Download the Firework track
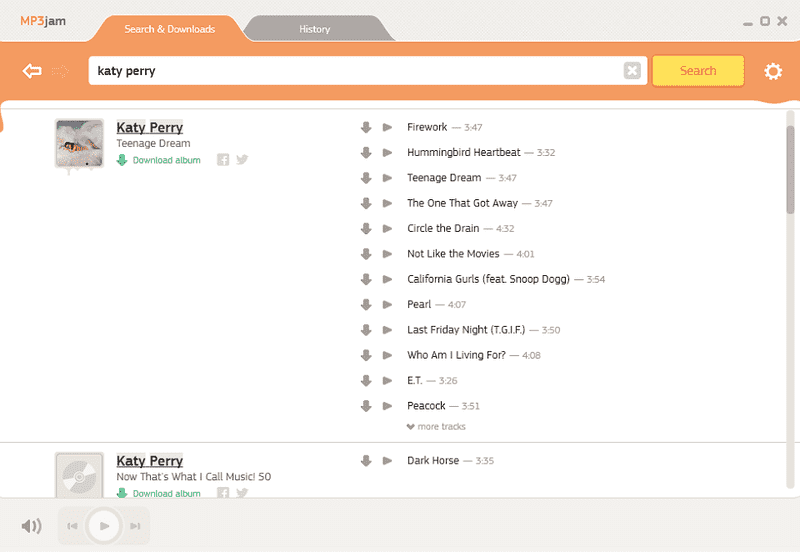This screenshot has width=800, height=552. [366, 127]
